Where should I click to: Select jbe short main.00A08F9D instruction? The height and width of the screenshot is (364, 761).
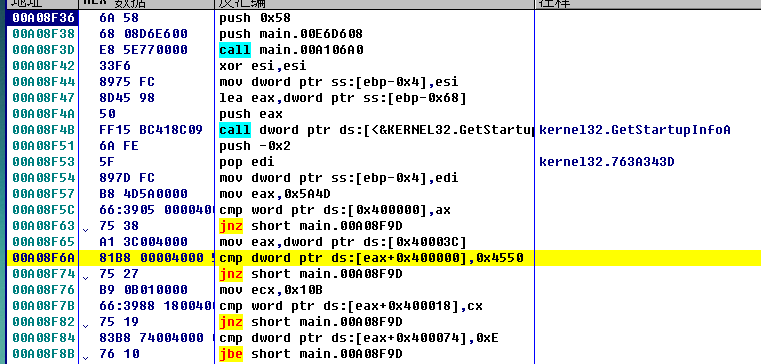tap(311, 354)
